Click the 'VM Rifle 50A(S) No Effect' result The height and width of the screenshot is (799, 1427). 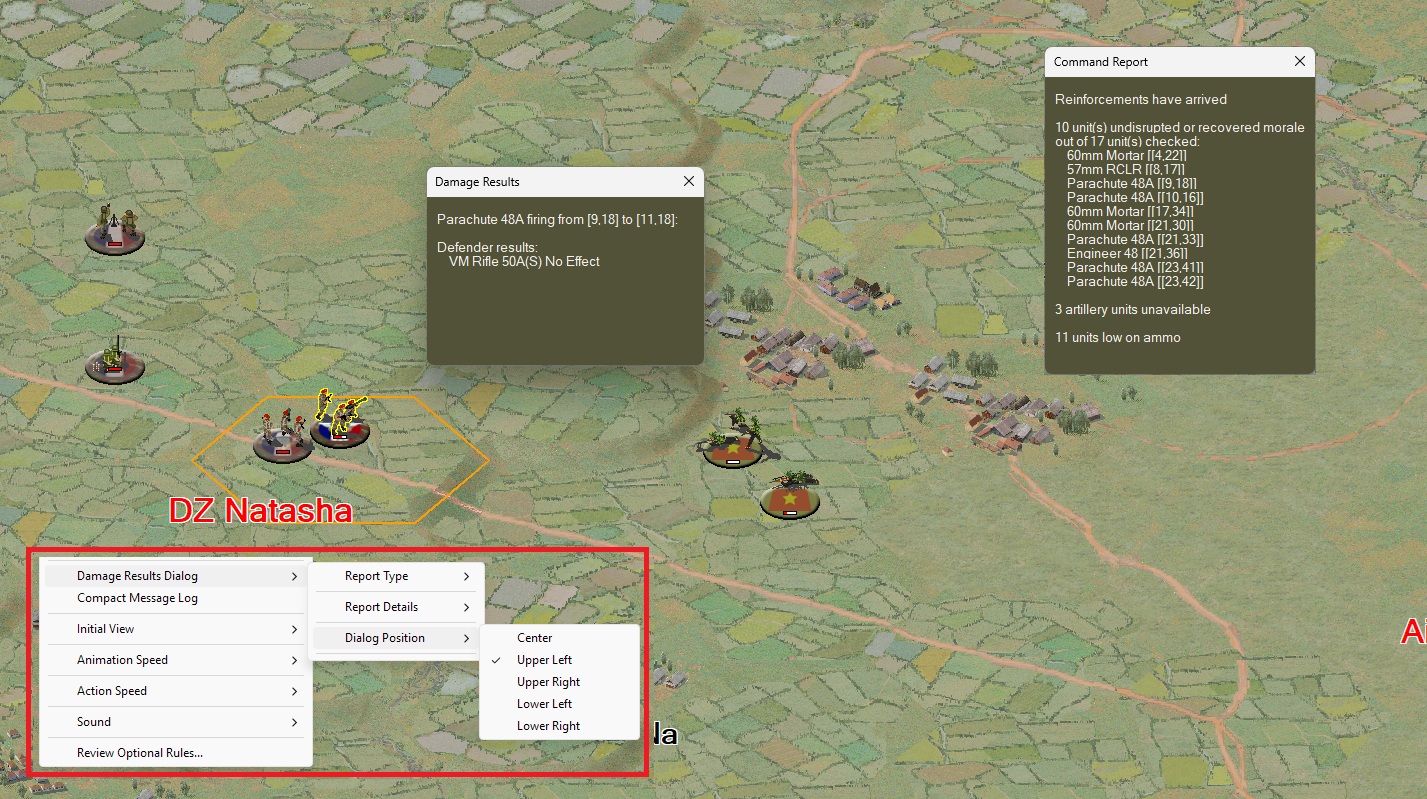tap(524, 262)
